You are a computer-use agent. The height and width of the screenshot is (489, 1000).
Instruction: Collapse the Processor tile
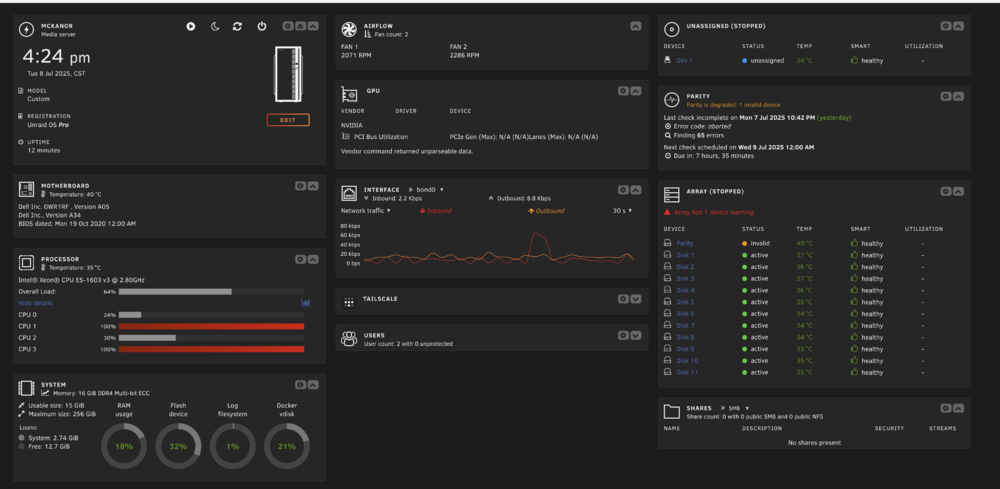click(312, 259)
